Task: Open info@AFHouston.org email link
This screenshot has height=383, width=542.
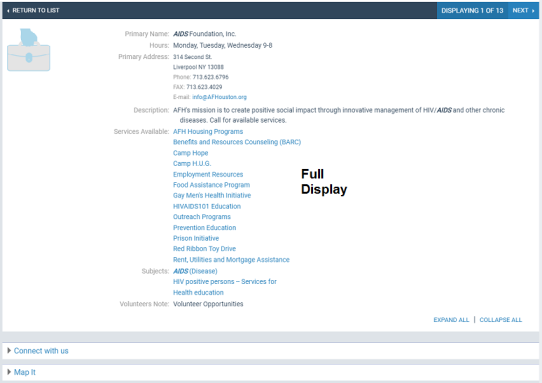Action: (219, 97)
